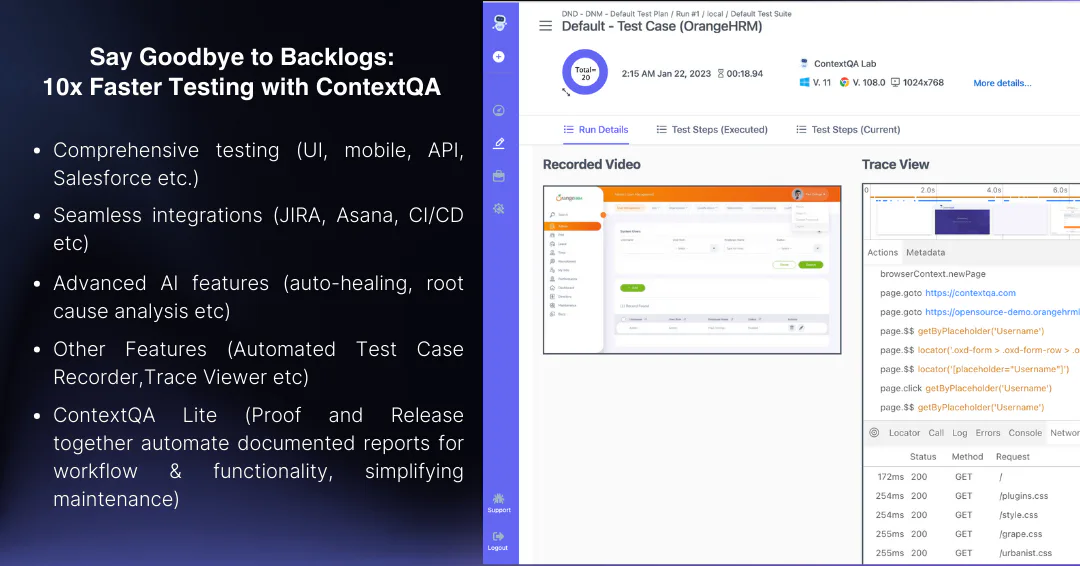Click the target locator icon in trace panel

click(874, 432)
